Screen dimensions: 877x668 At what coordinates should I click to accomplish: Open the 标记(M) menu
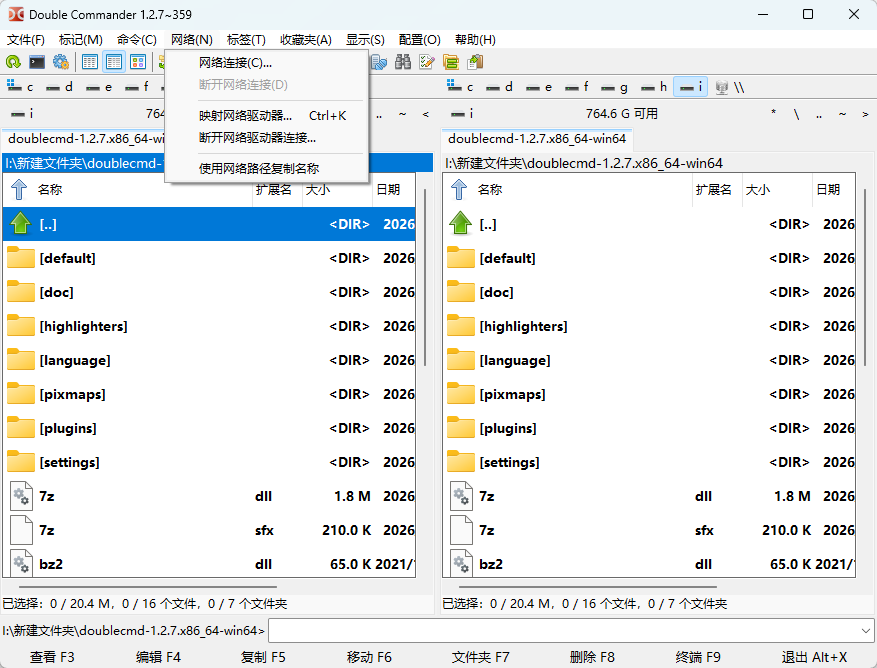[x=81, y=40]
